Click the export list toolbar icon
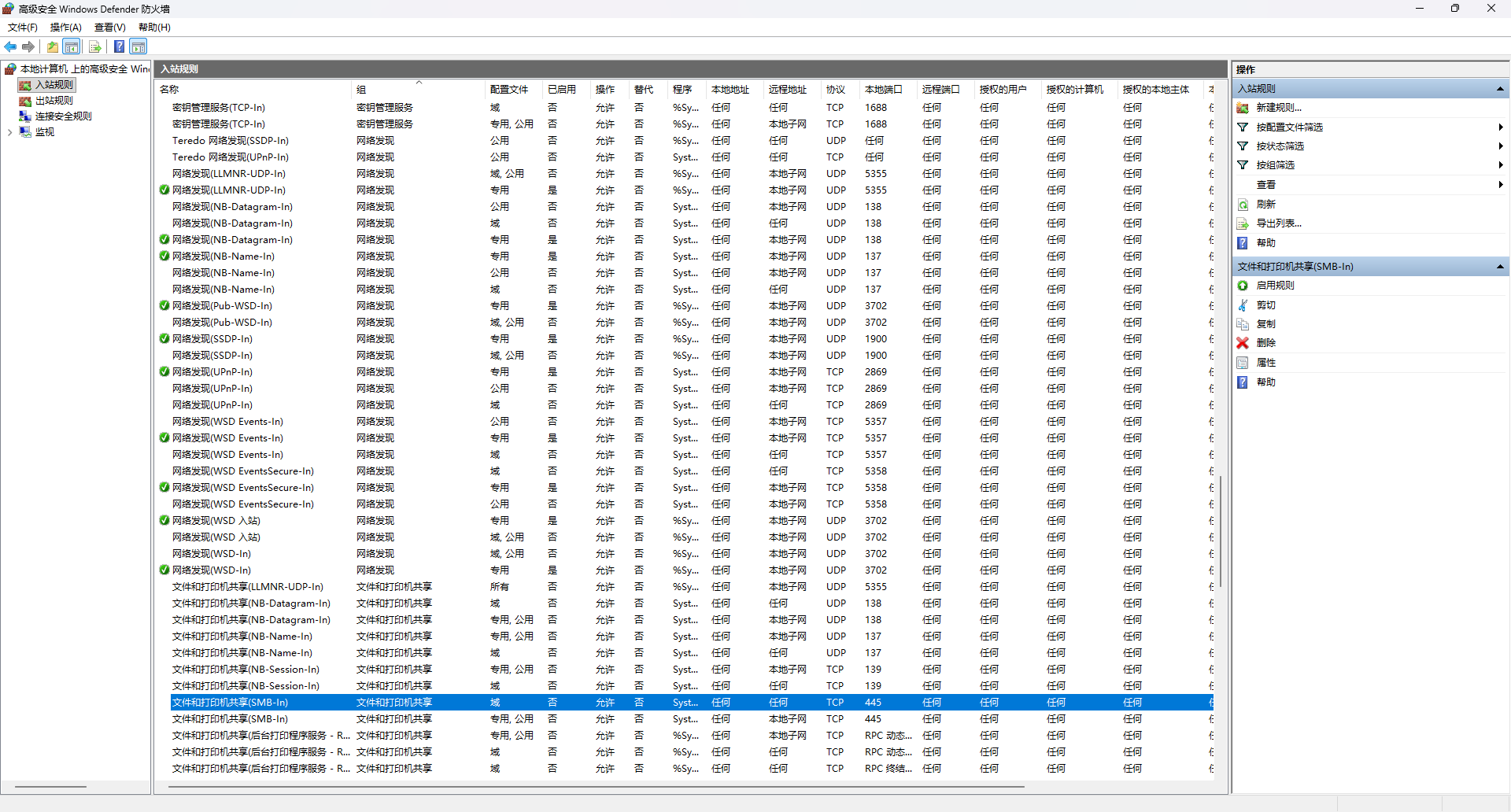Viewport: 1511px width, 812px height. tap(95, 47)
